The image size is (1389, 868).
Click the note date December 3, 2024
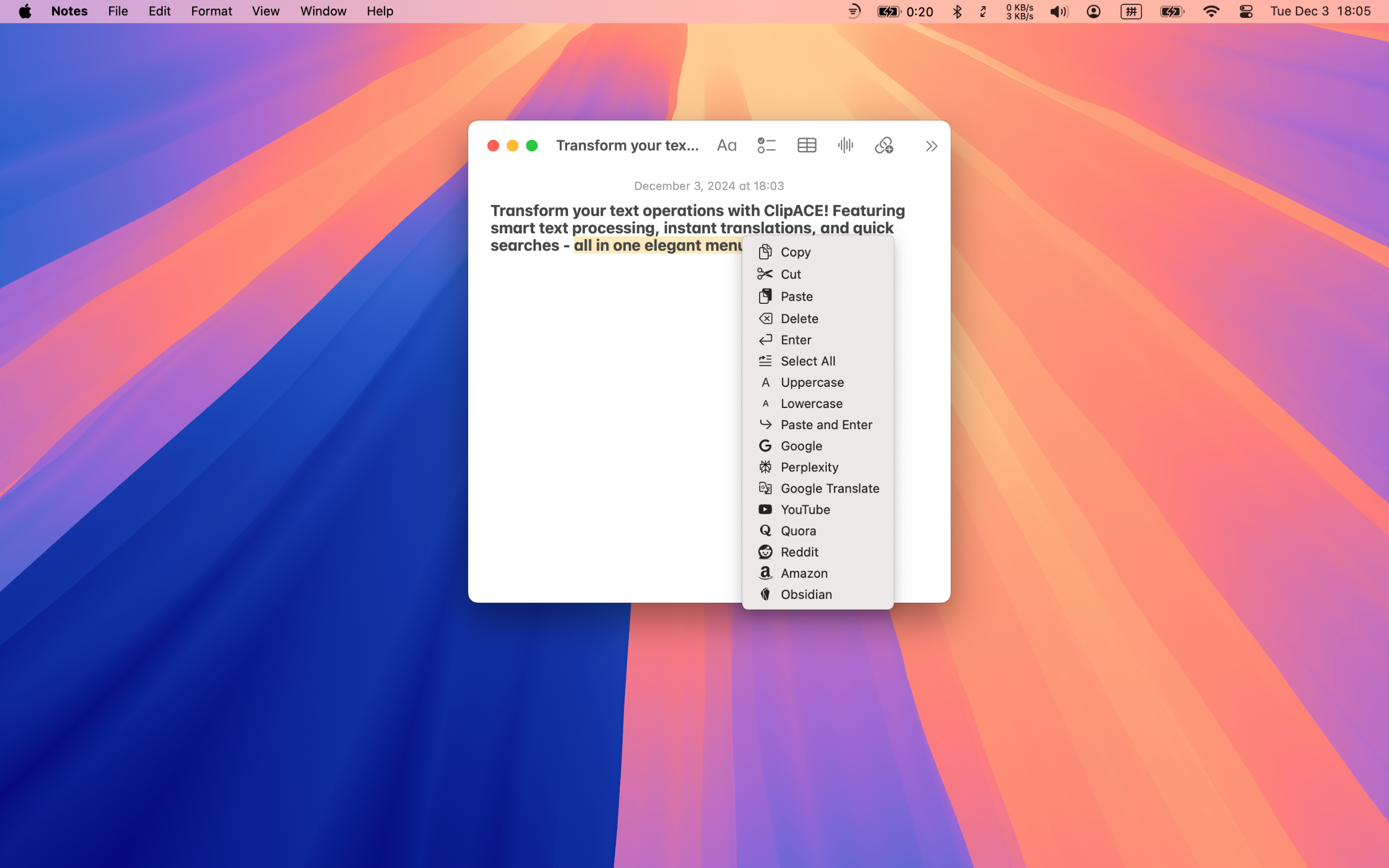pos(709,186)
